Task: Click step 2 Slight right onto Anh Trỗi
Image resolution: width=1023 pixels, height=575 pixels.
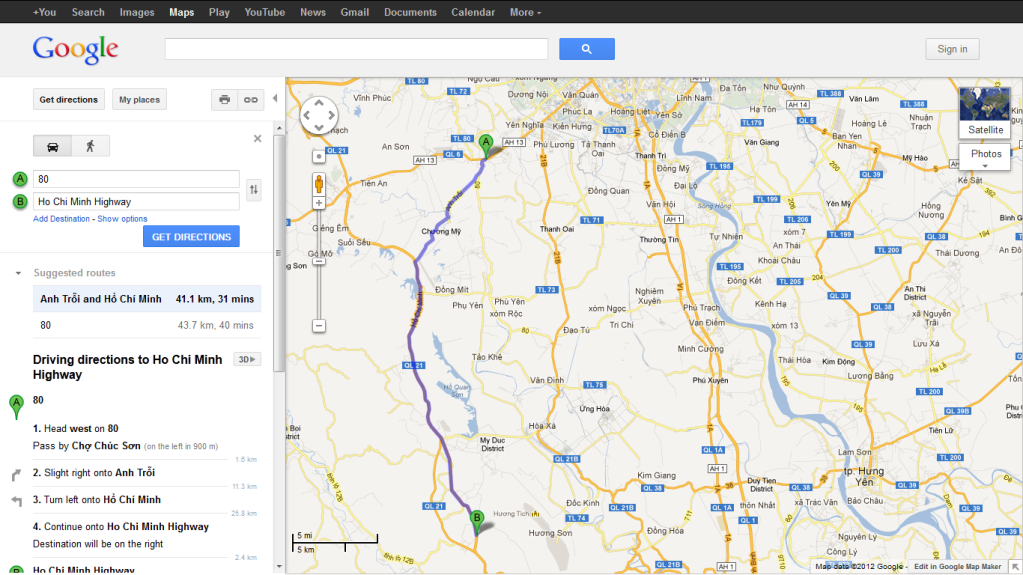Action: click(x=94, y=473)
